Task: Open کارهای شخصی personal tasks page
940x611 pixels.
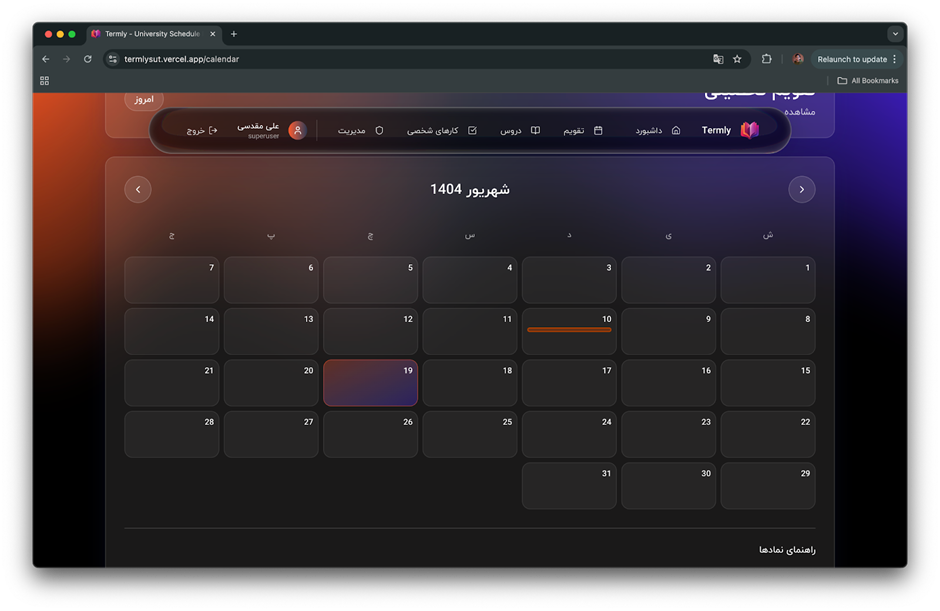Action: [x=441, y=130]
